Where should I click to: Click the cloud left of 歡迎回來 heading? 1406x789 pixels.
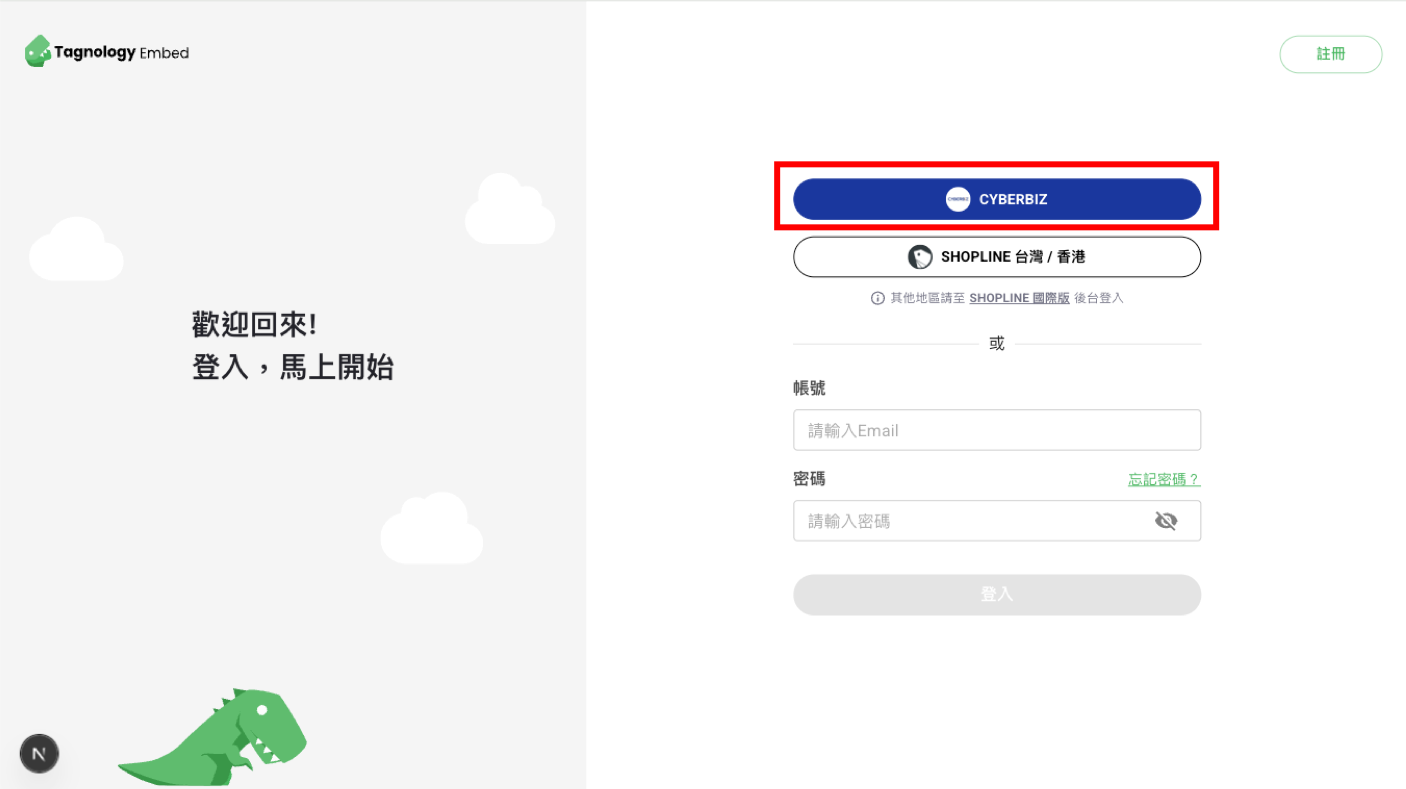tap(76, 249)
